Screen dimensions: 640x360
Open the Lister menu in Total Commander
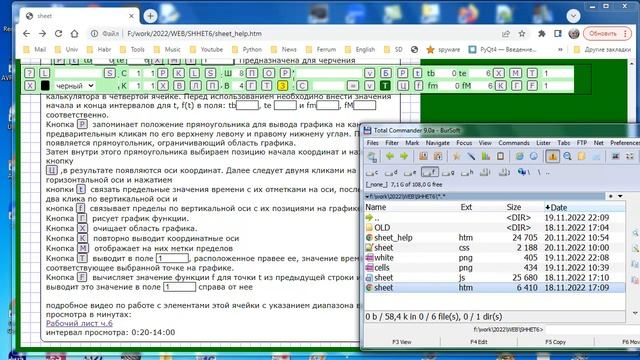coord(543,143)
